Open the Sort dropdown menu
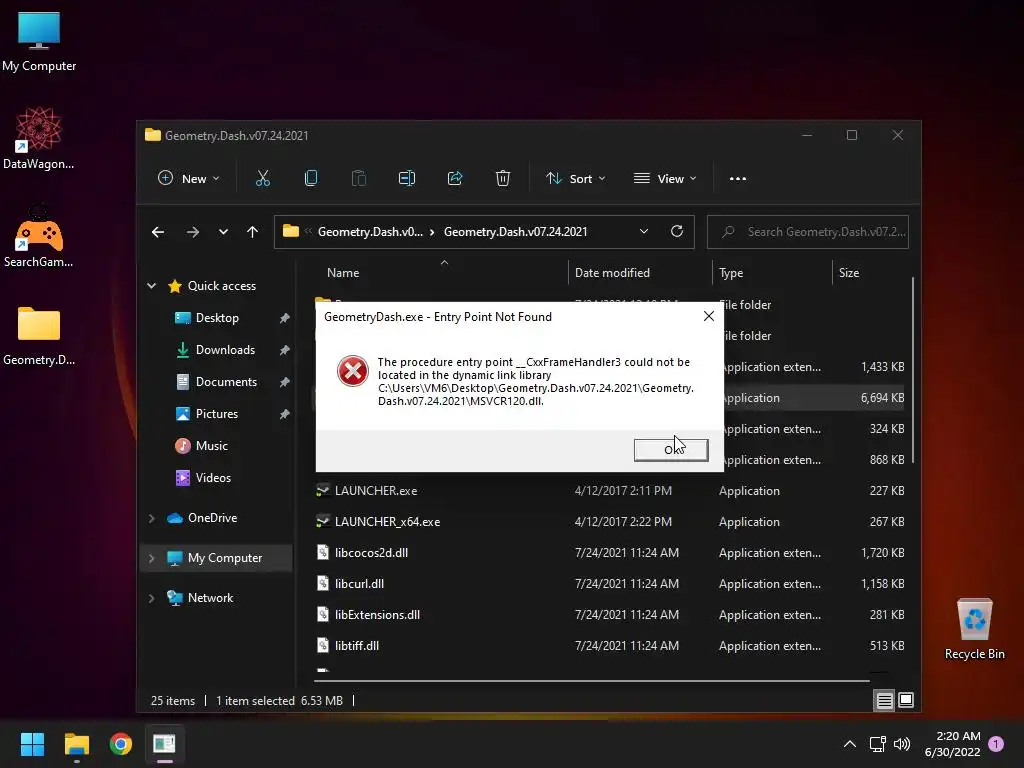This screenshot has height=768, width=1024. [x=576, y=178]
